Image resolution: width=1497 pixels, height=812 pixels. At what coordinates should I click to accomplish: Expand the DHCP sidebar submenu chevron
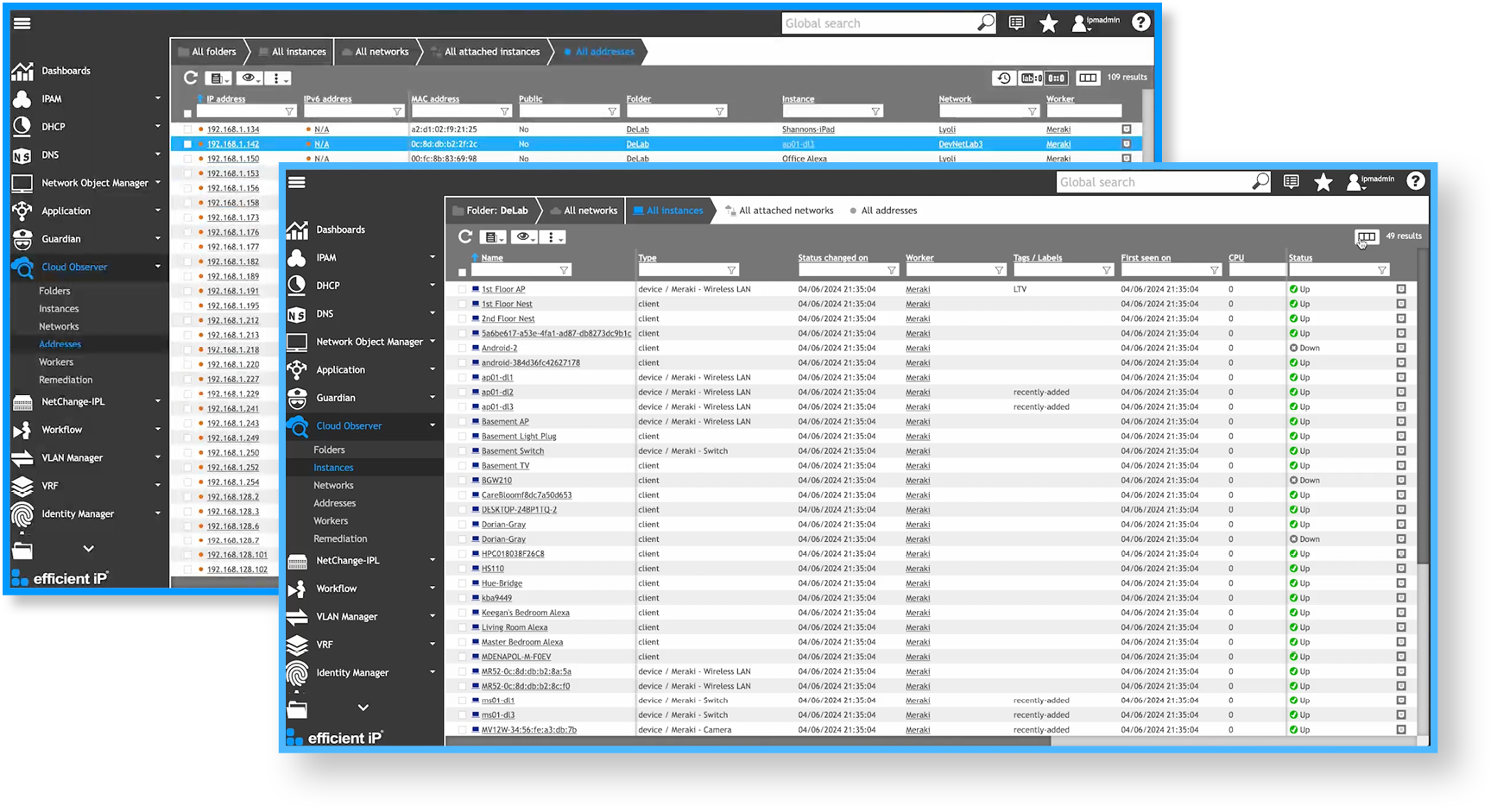(433, 285)
